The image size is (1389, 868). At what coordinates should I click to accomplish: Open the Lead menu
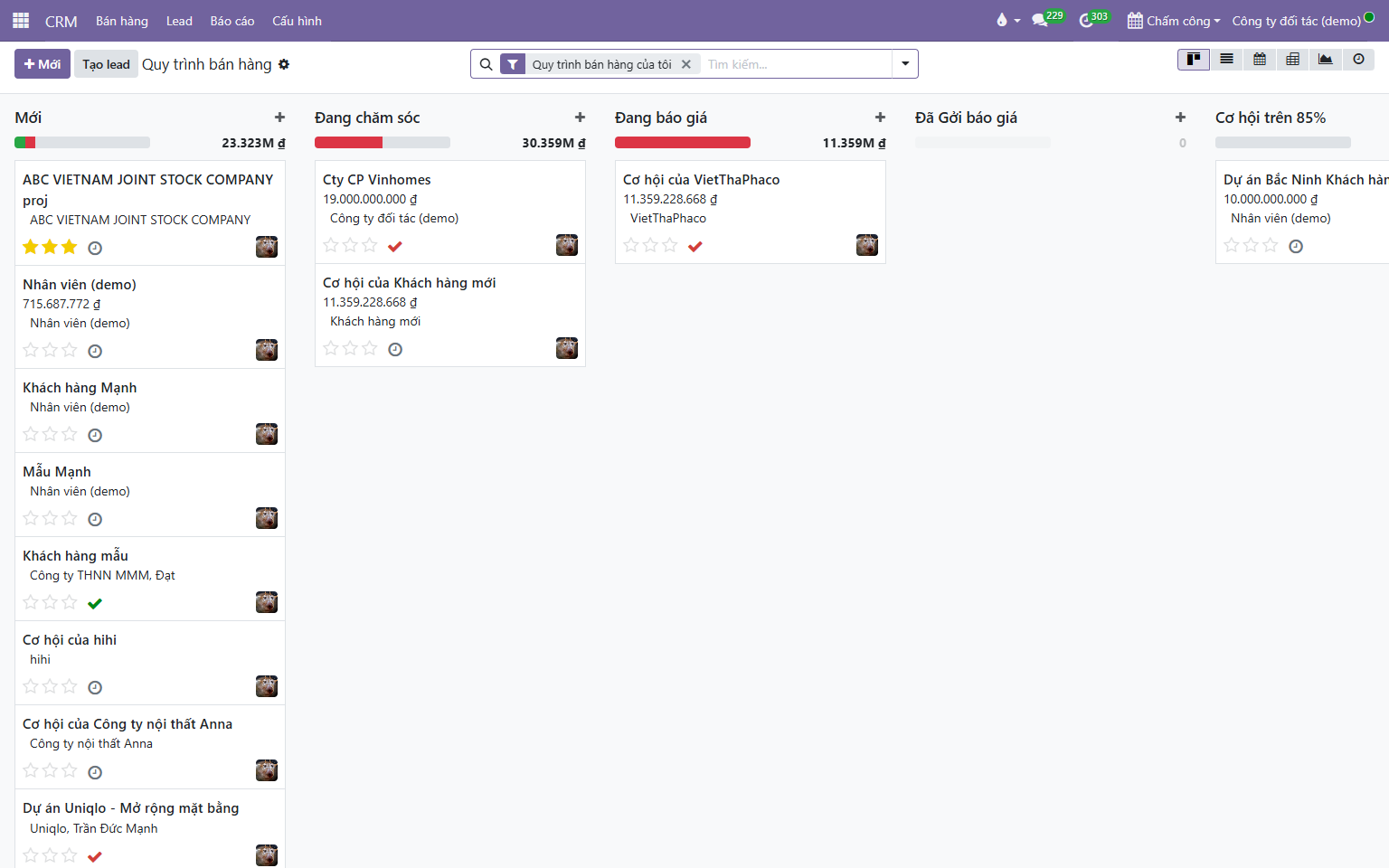point(179,21)
